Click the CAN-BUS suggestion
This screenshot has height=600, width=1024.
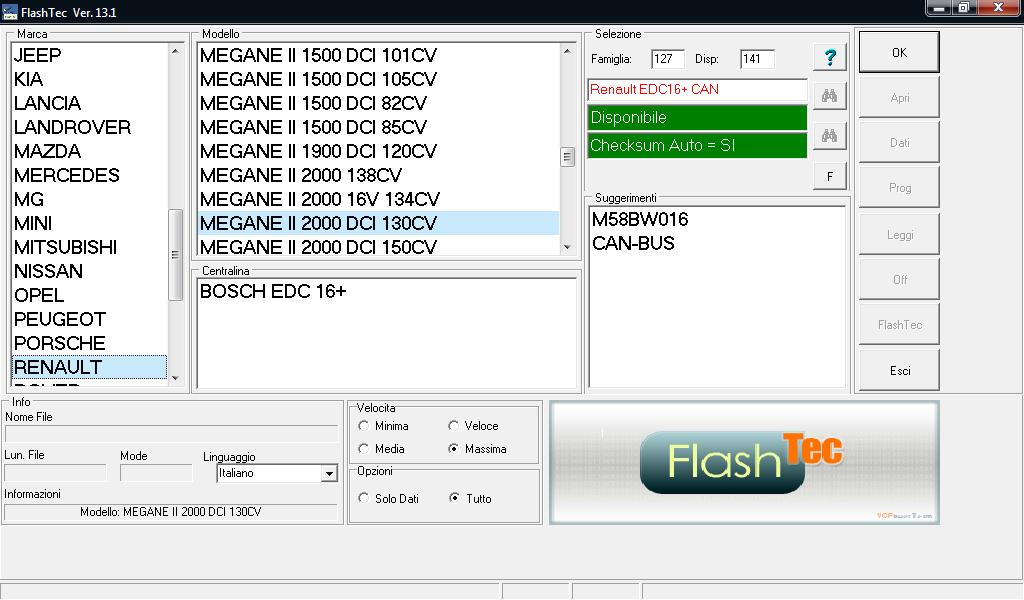pos(717,244)
